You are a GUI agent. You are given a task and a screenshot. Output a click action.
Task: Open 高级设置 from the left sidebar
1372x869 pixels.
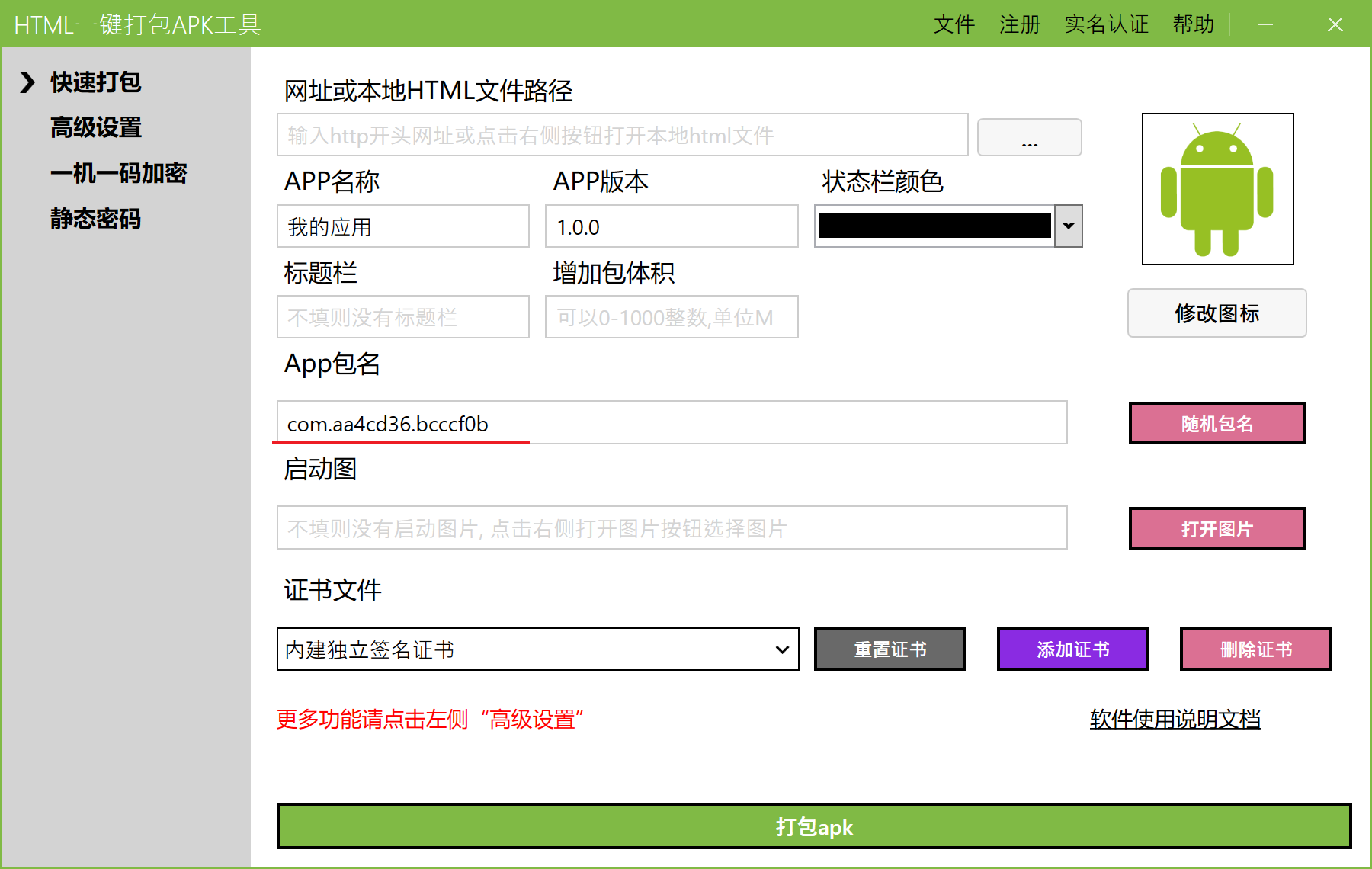point(95,127)
